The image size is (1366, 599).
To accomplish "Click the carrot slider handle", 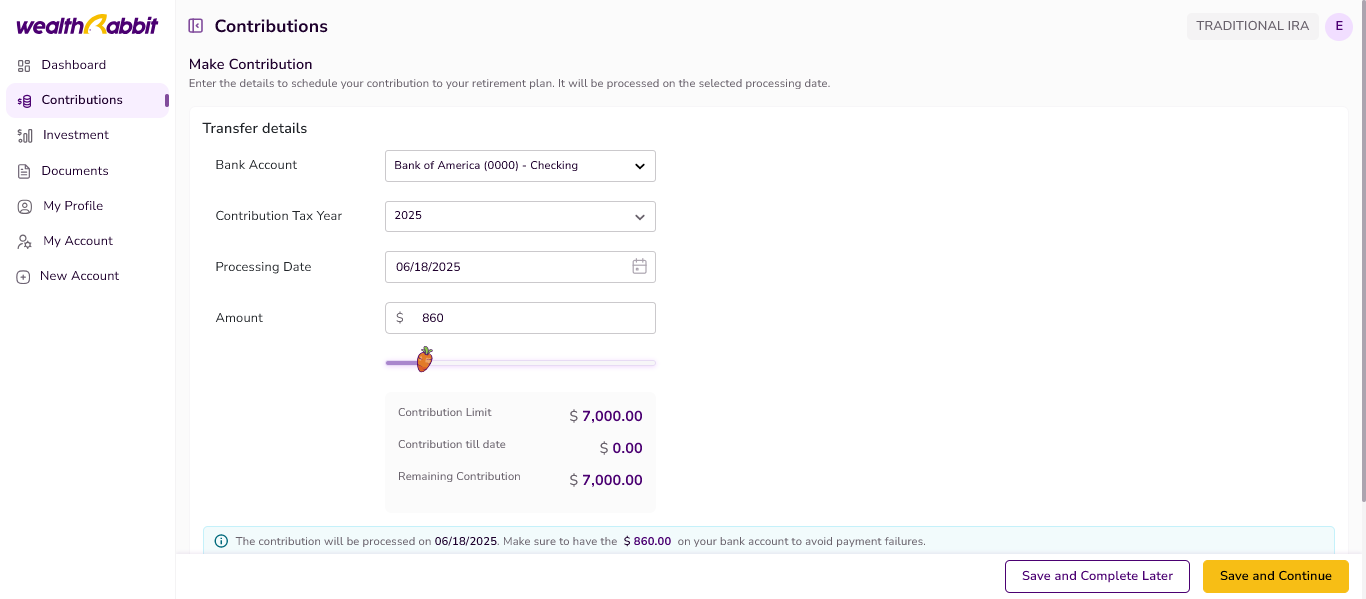I will tap(425, 360).
